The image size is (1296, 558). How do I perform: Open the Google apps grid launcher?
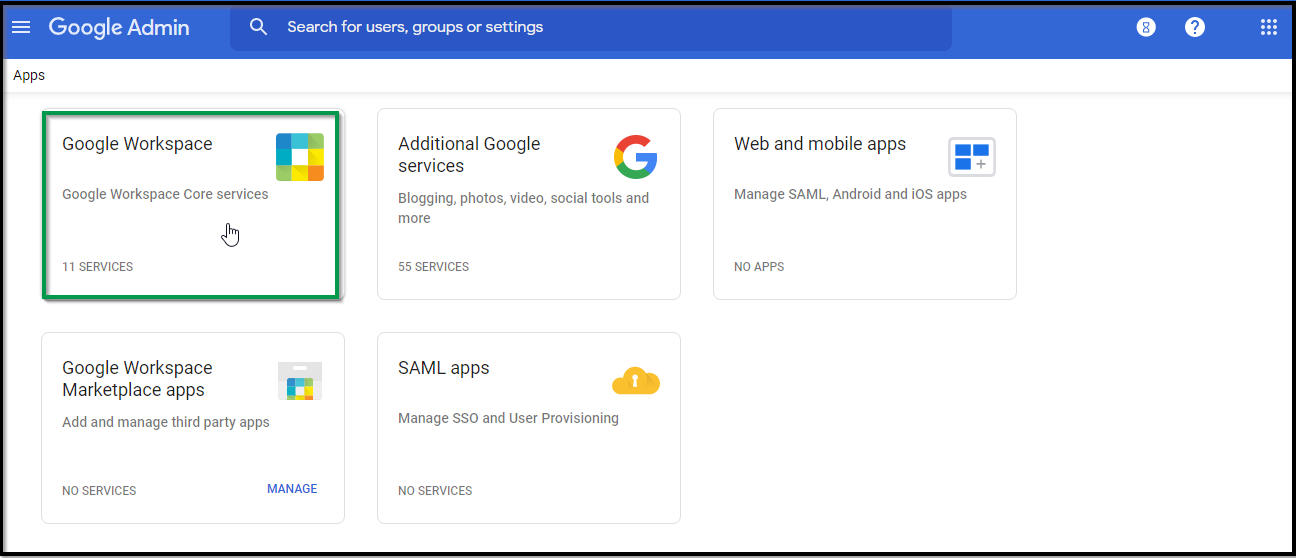click(1268, 28)
